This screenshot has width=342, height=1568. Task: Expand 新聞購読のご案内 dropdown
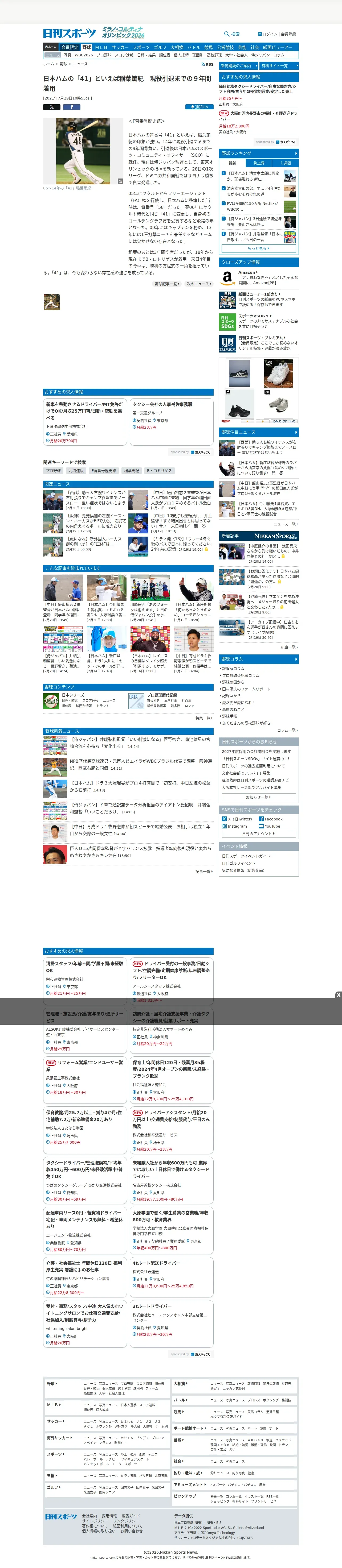click(x=238, y=66)
